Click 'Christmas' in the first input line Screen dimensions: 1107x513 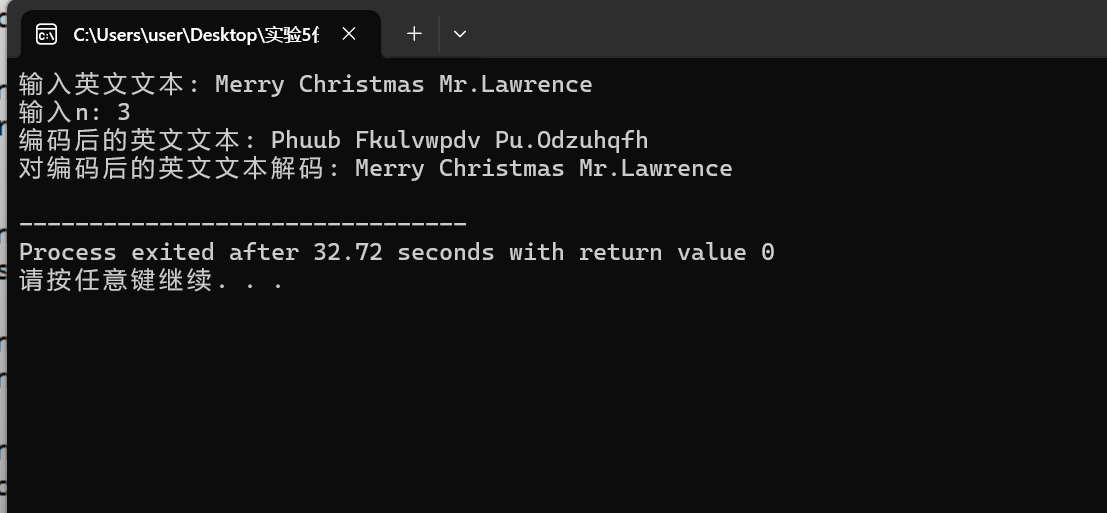(x=361, y=84)
